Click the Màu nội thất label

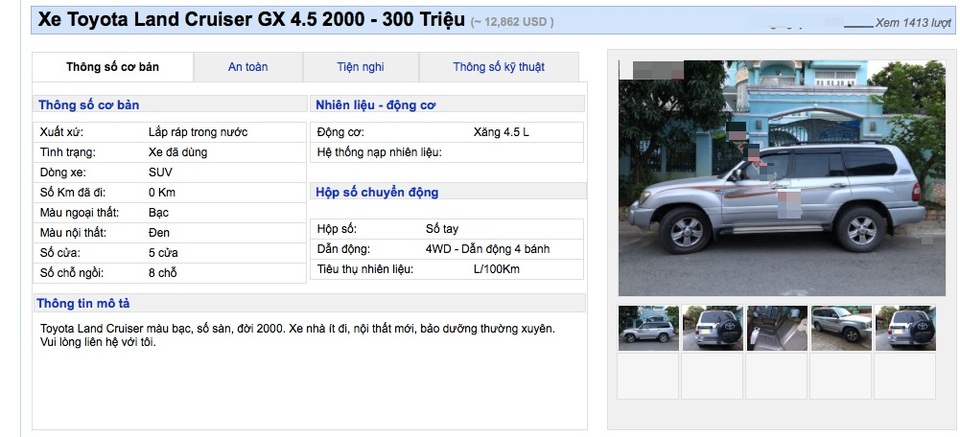coord(73,233)
